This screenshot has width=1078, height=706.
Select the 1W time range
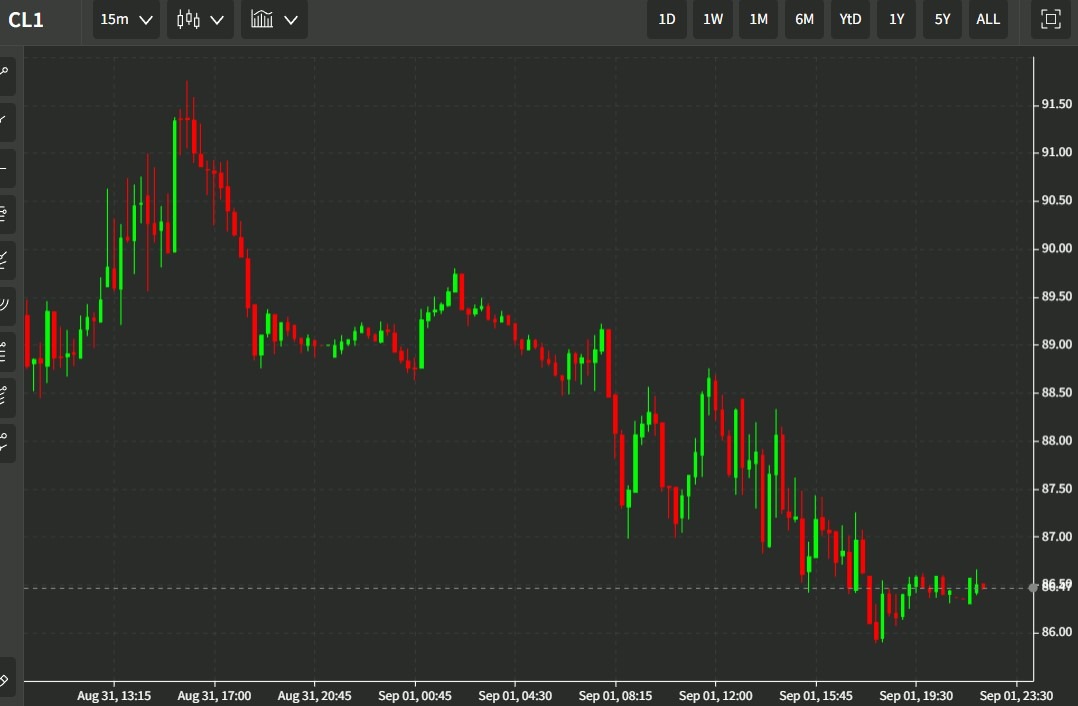pyautogui.click(x=713, y=19)
